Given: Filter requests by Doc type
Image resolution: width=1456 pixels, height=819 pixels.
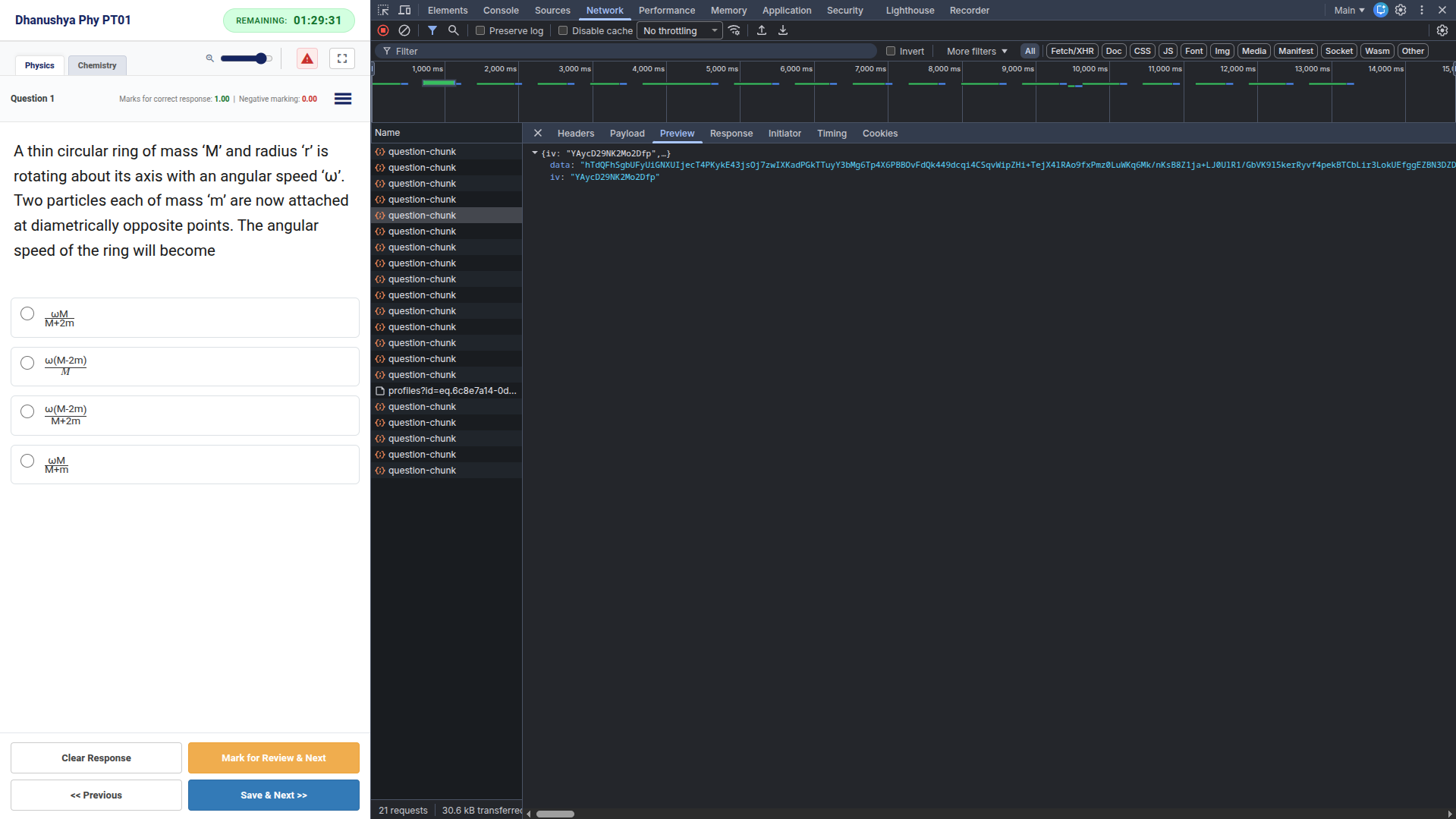Looking at the screenshot, I should click(x=1113, y=51).
